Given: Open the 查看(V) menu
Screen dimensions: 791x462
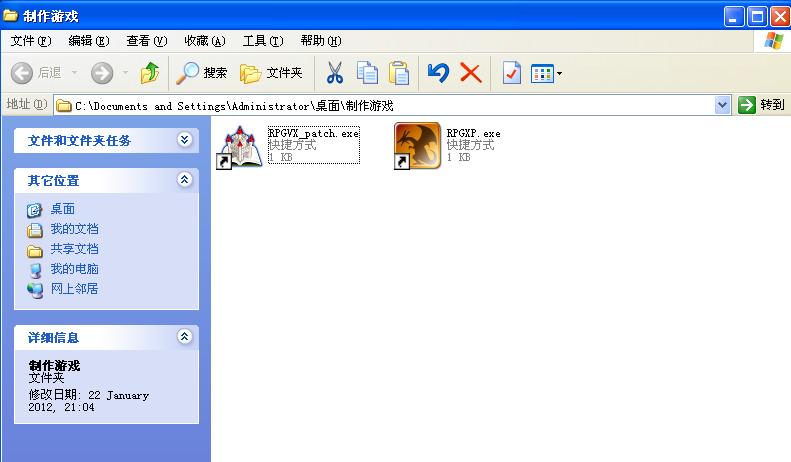Looking at the screenshot, I should [147, 41].
